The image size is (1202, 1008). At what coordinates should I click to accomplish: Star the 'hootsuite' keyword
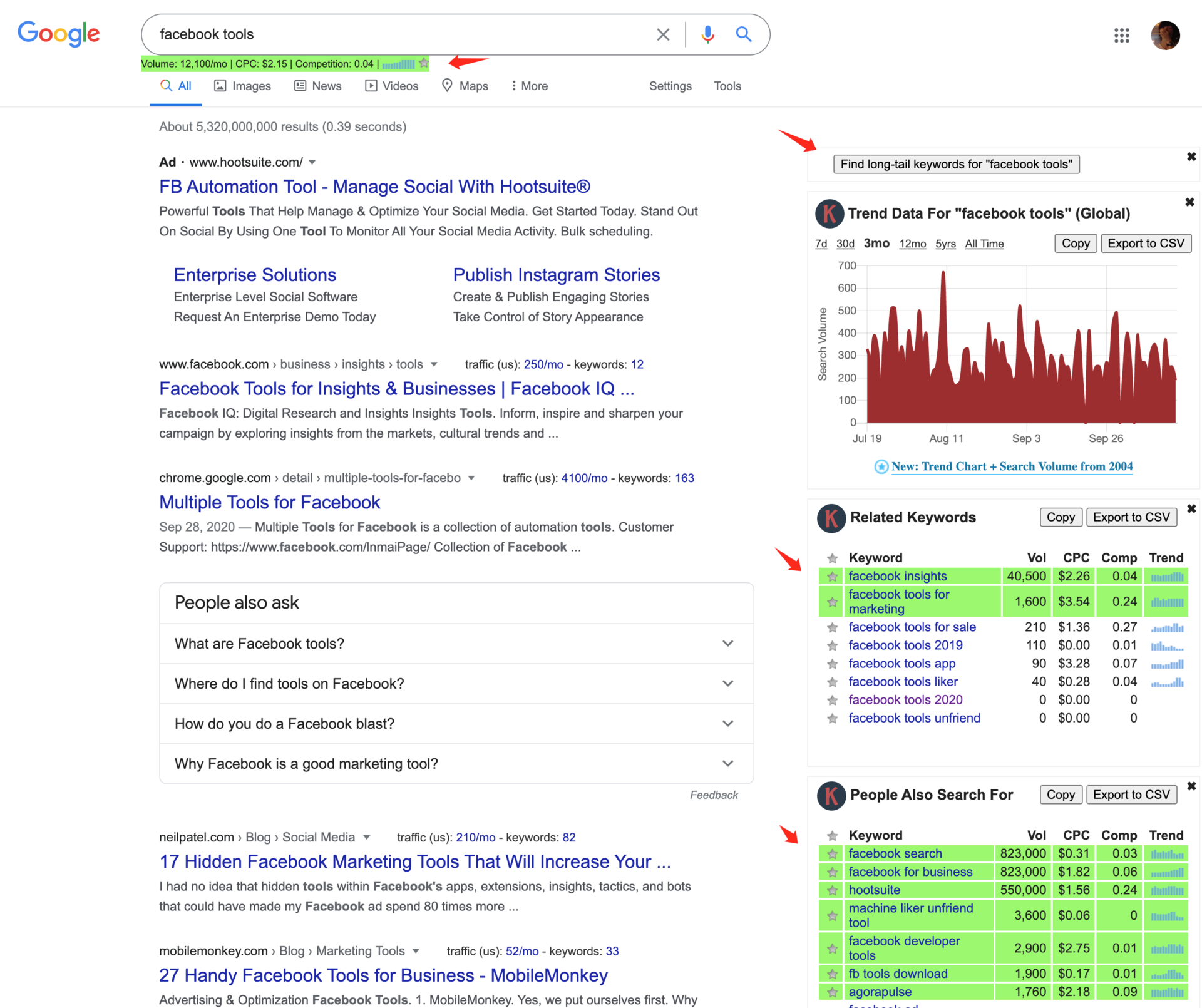point(832,890)
